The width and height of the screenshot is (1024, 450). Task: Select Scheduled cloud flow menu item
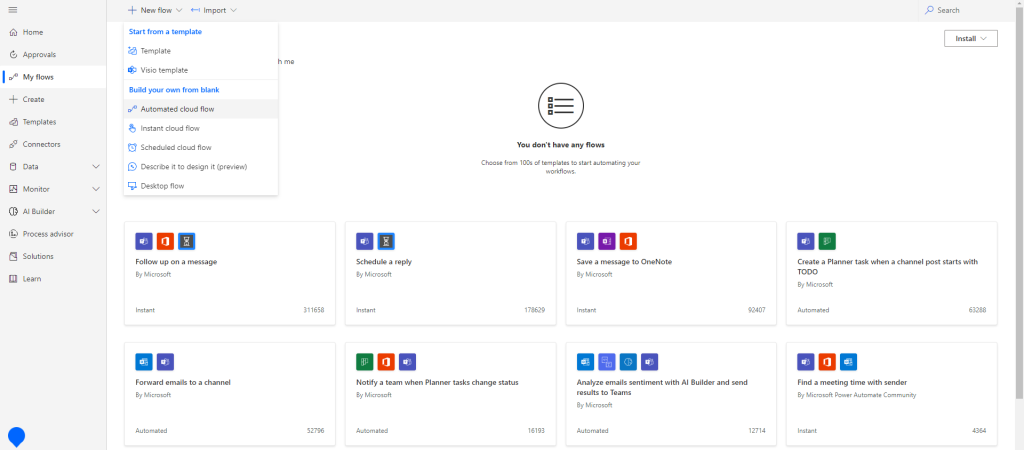click(x=200, y=148)
